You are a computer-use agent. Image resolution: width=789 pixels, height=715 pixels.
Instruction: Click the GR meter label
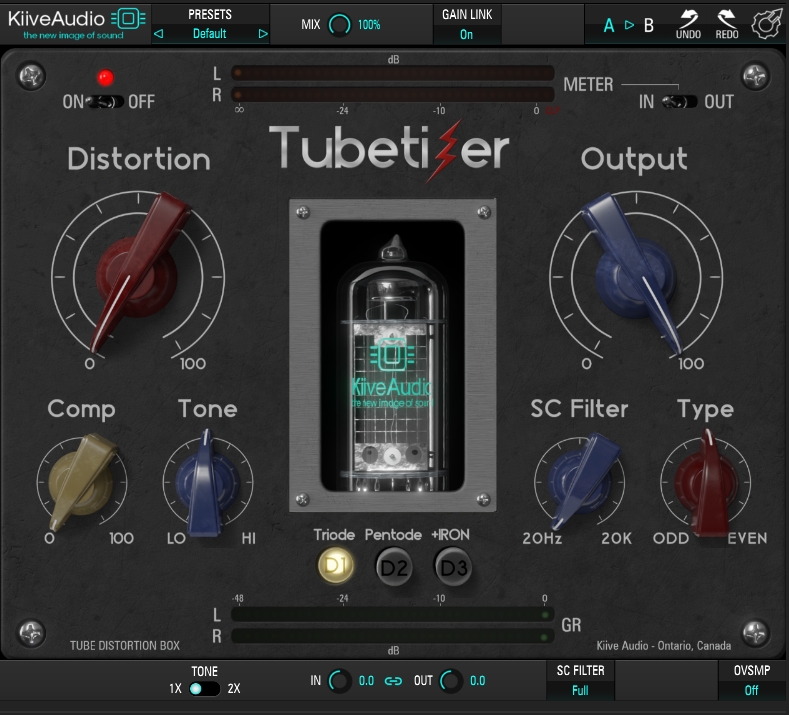click(571, 625)
